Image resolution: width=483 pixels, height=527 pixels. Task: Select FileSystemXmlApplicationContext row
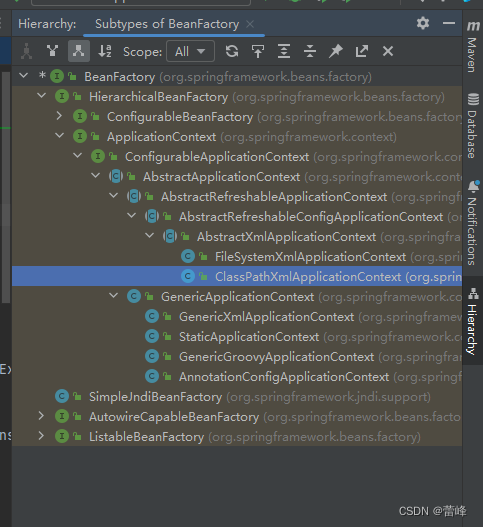pos(237,256)
